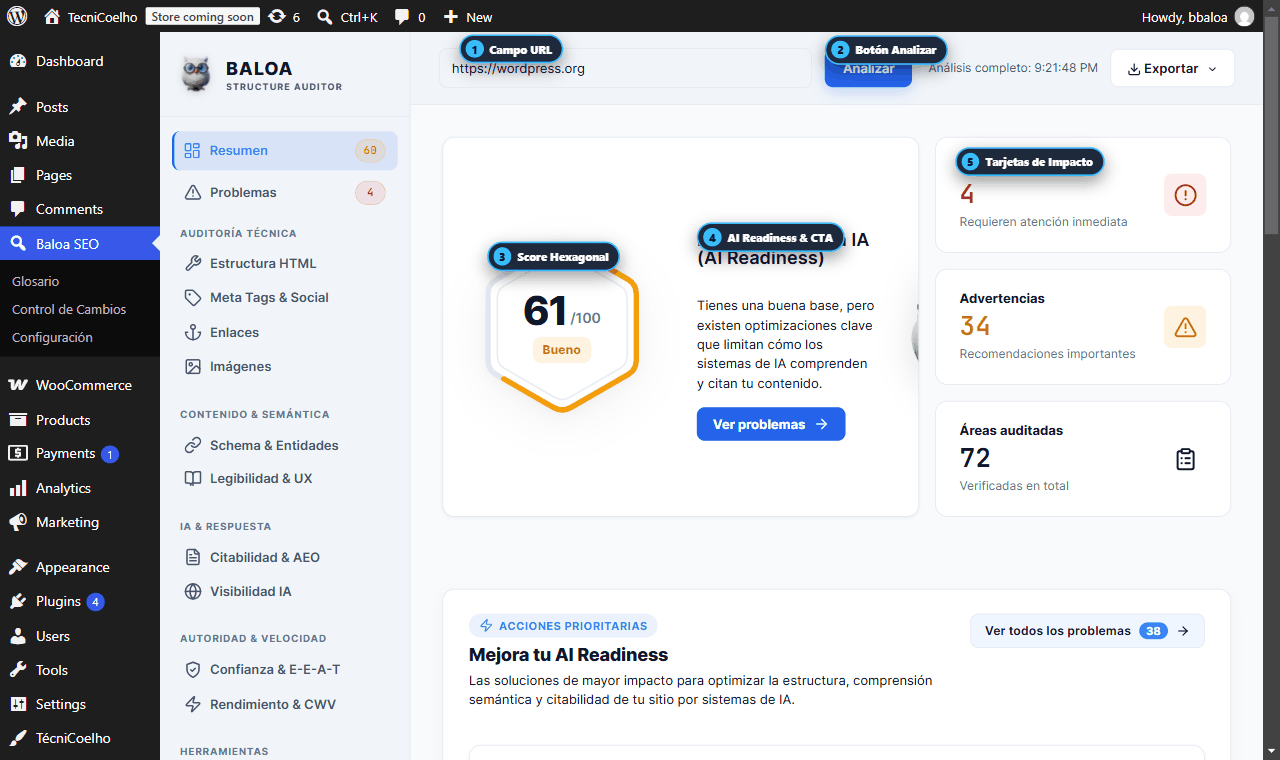
Task: Click the Meta Tags & Social tag icon
Action: 193,297
